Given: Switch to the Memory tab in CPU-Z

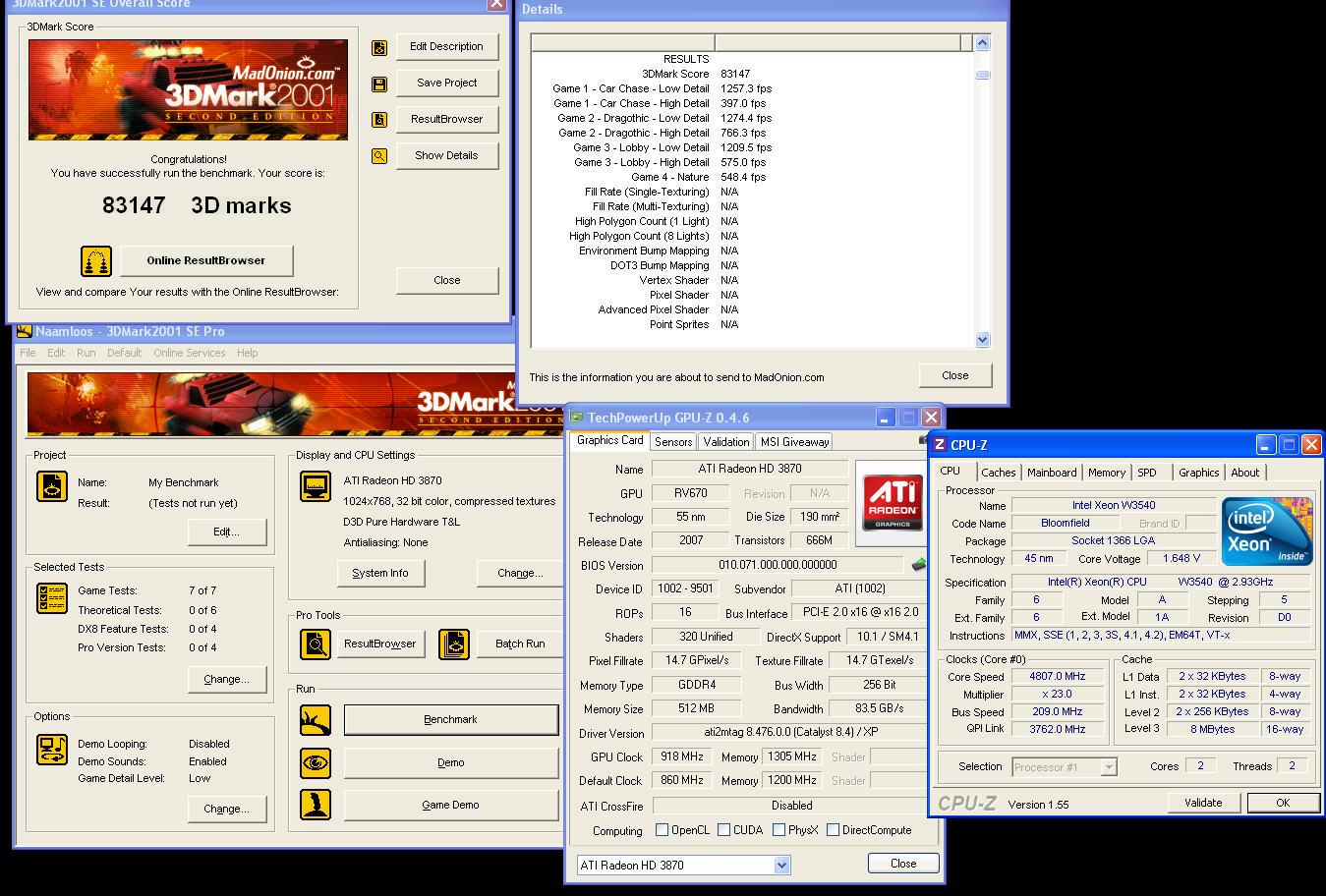Looking at the screenshot, I should [1106, 473].
